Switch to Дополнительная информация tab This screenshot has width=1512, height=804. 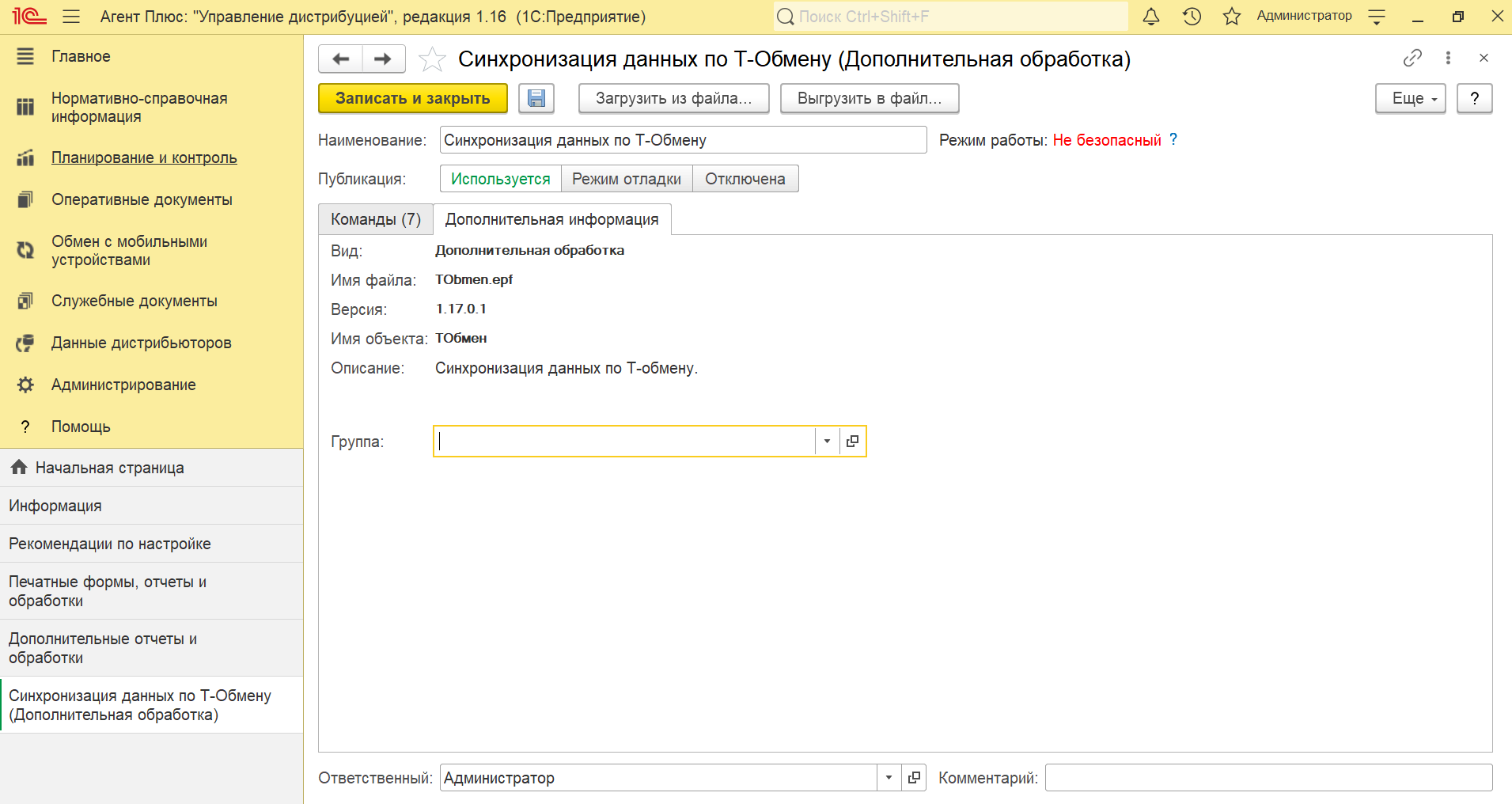pyautogui.click(x=552, y=219)
